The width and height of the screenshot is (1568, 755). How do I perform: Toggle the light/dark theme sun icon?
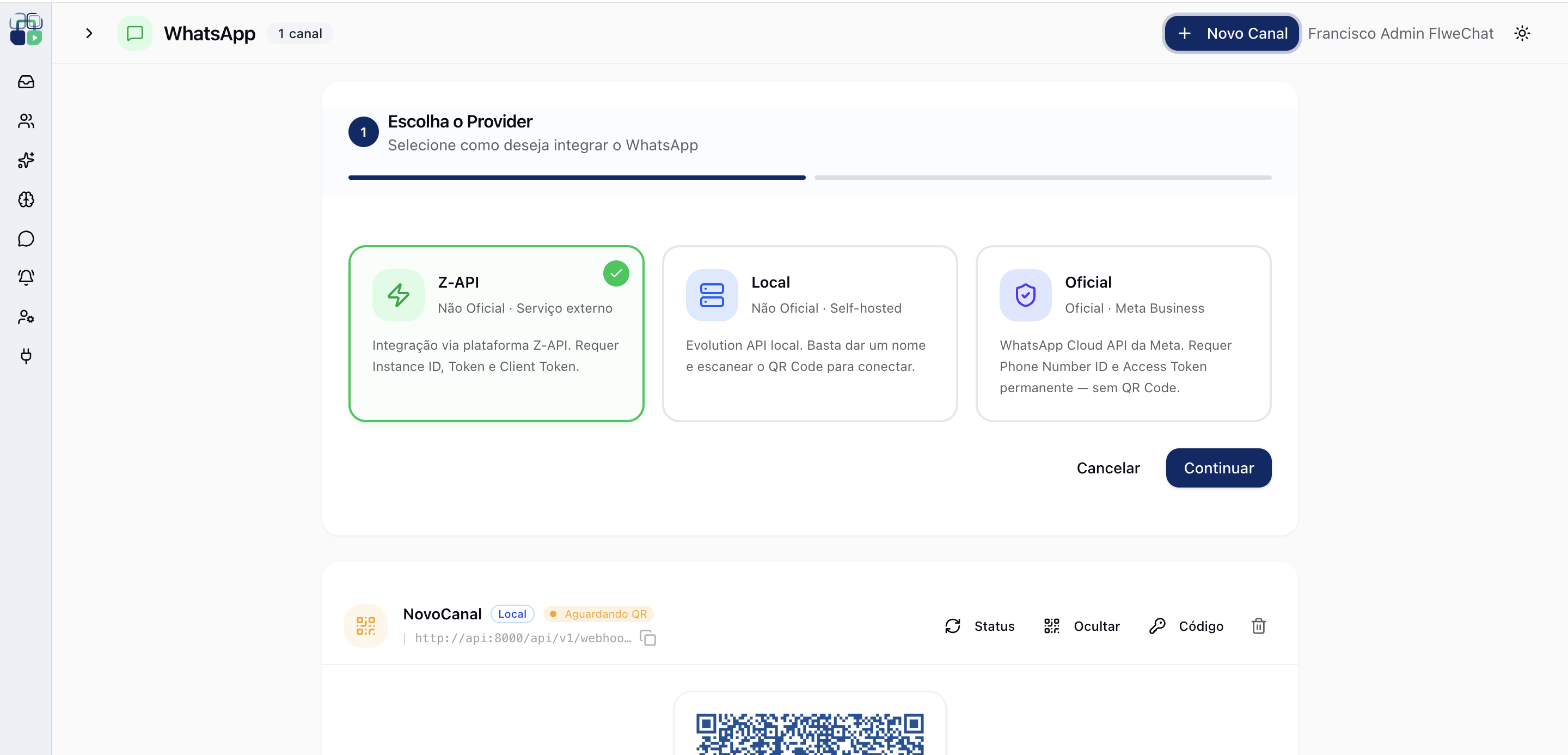pos(1522,33)
